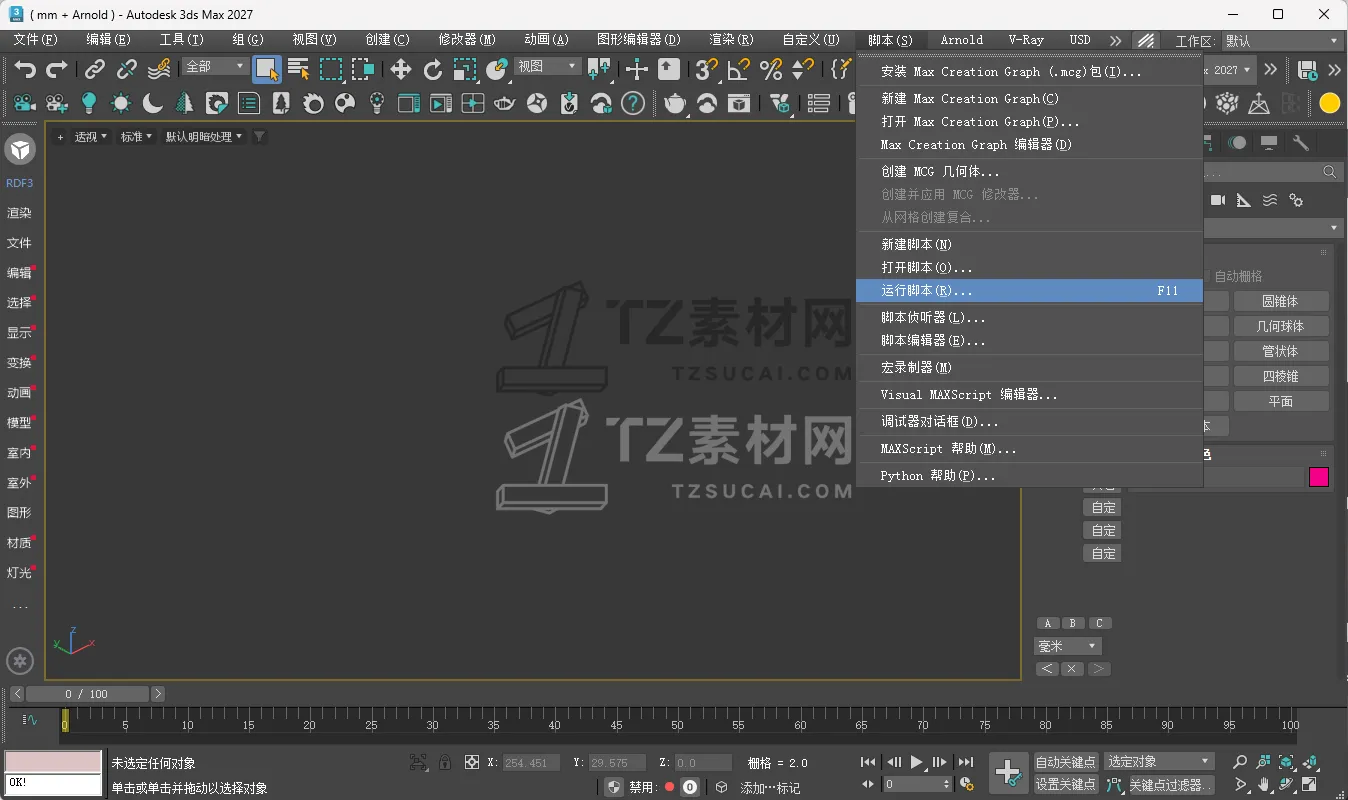Choose the Select and Move tool
This screenshot has width=1348, height=800.
tap(401, 69)
